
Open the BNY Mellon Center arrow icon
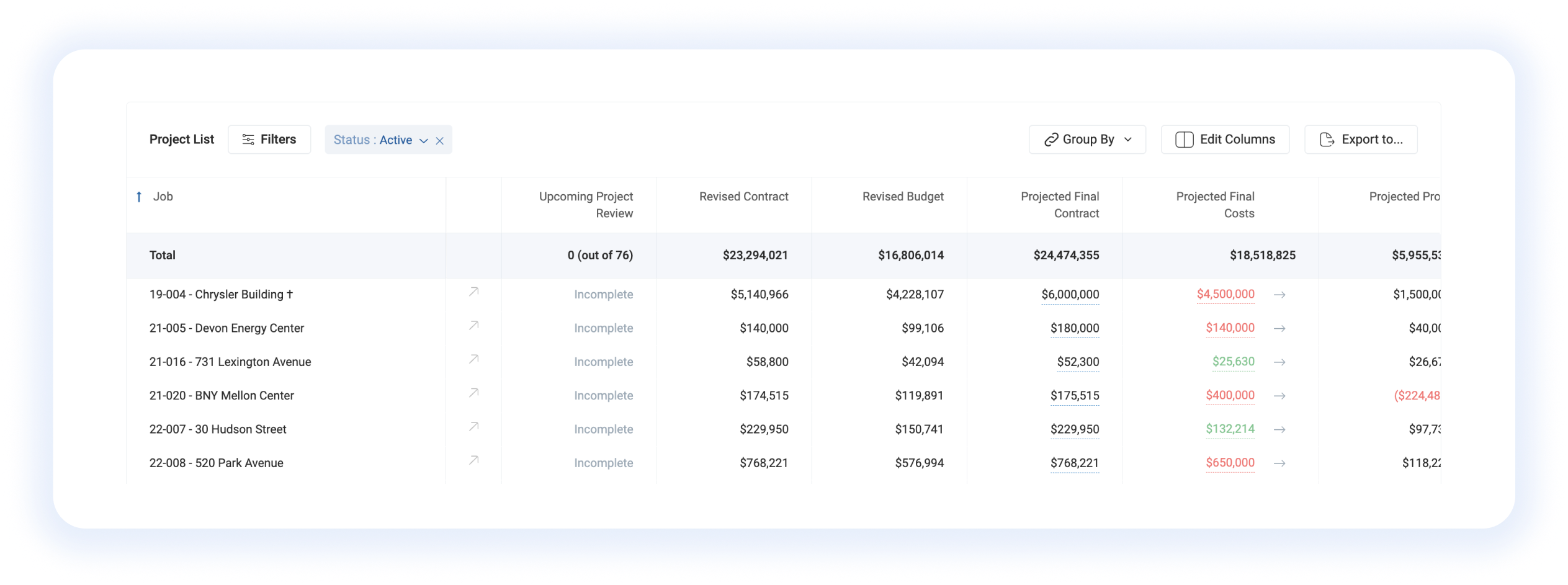473,393
